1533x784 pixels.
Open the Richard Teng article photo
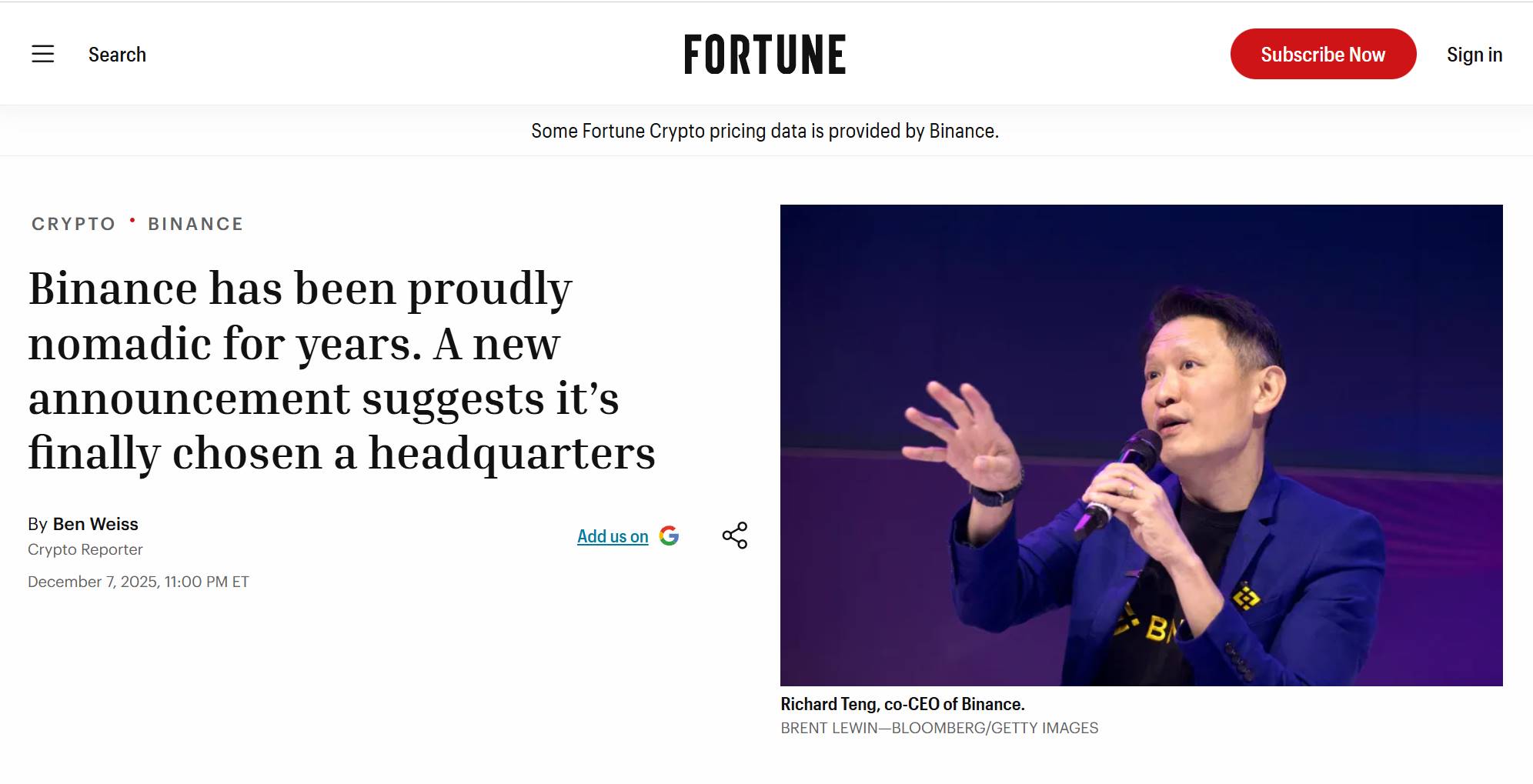tap(1141, 445)
